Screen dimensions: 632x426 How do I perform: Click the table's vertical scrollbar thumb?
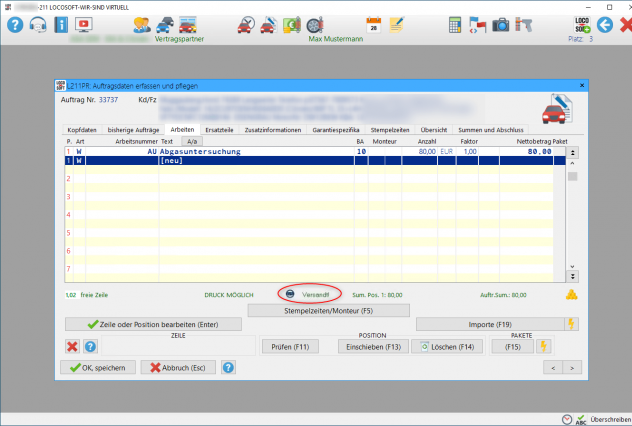572,176
